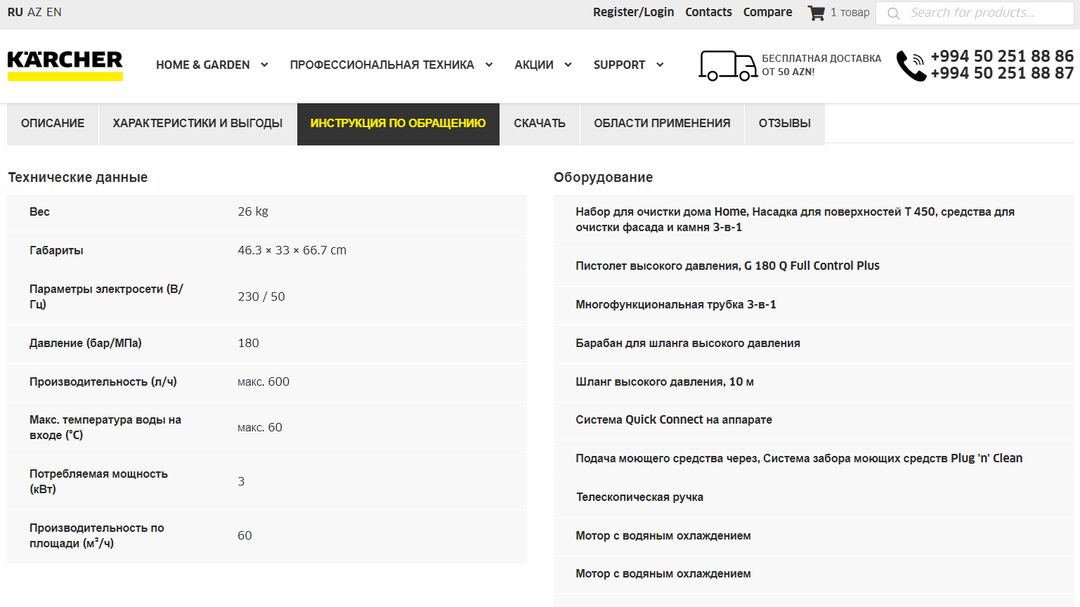Open the Акции menu
The height and width of the screenshot is (607, 1080).
pyautogui.click(x=534, y=65)
